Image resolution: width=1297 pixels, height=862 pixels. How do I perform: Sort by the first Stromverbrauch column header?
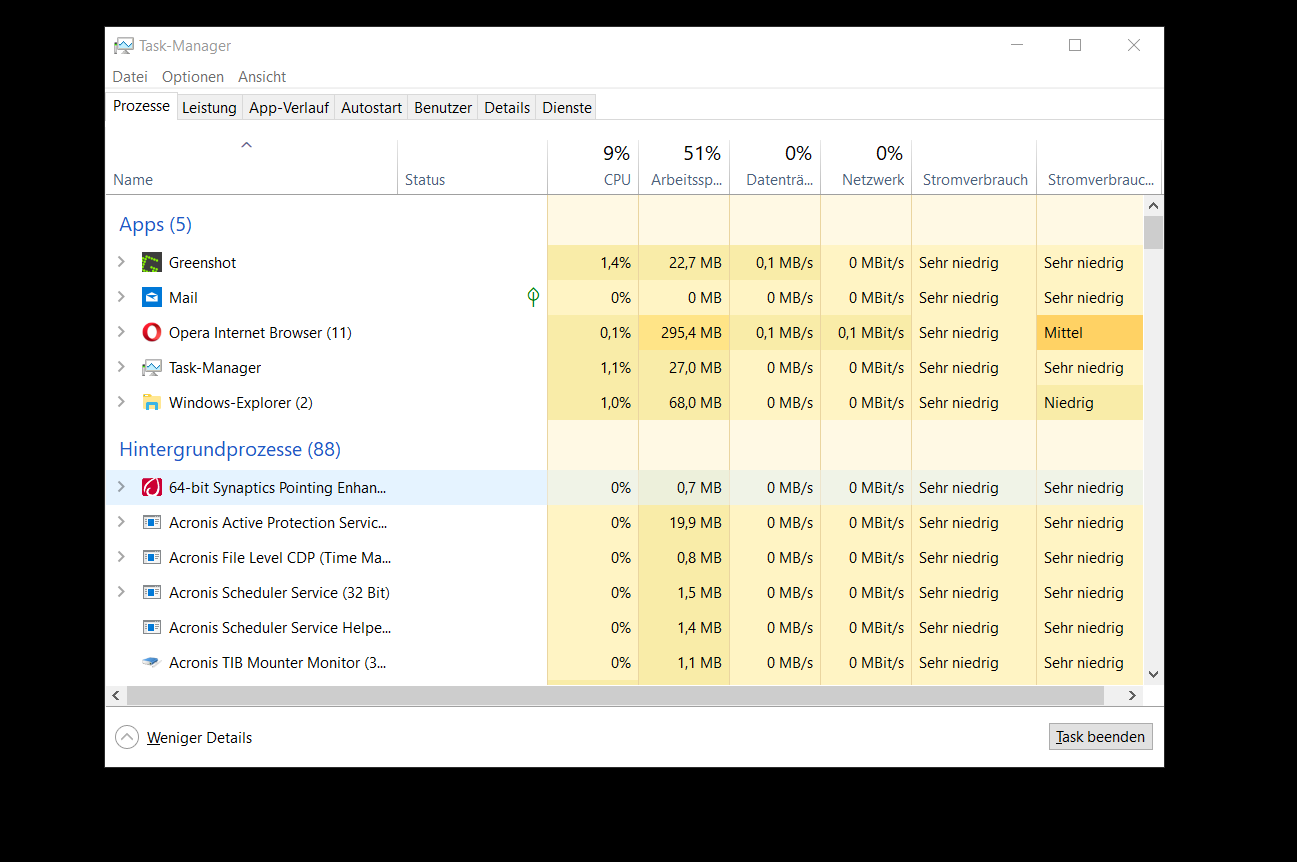coord(974,167)
